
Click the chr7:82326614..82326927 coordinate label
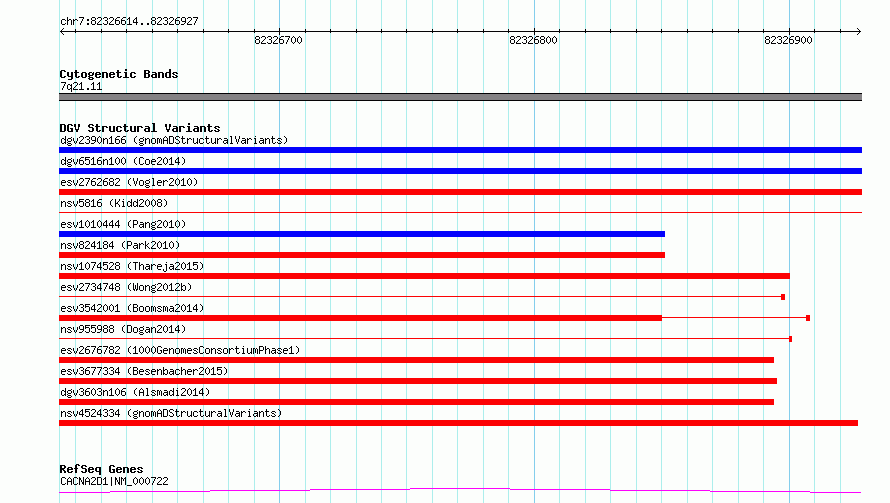[129, 21]
